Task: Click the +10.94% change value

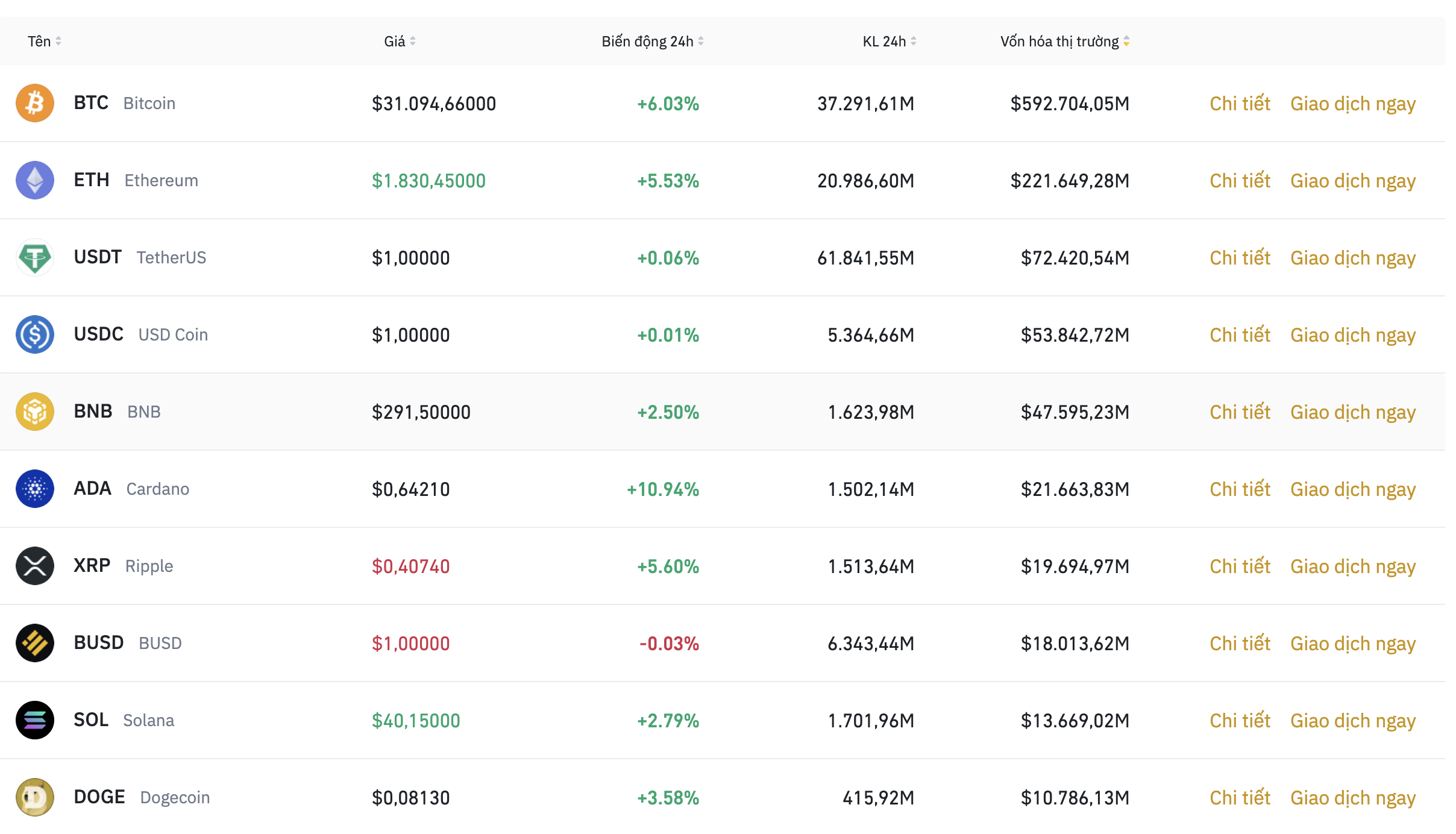Action: [663, 489]
